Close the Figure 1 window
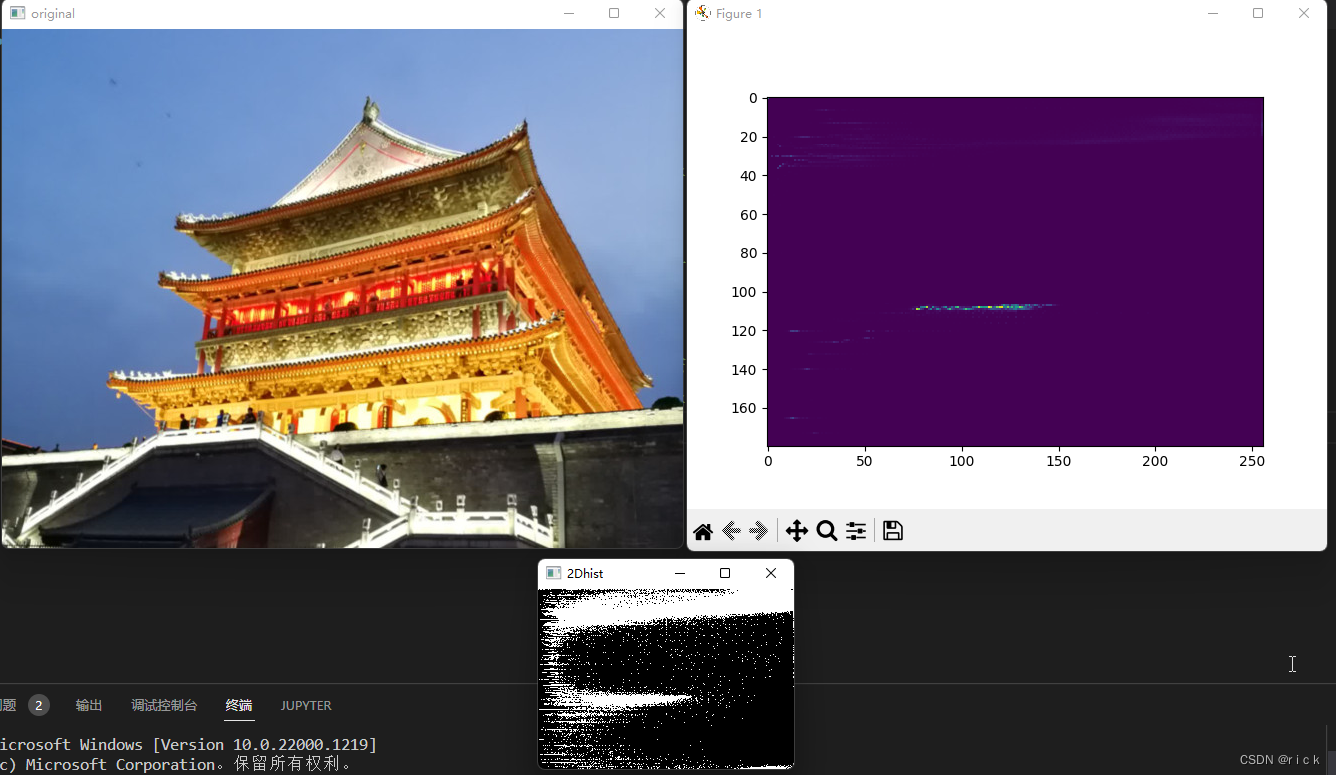This screenshot has height=775, width=1336. tap(1304, 13)
